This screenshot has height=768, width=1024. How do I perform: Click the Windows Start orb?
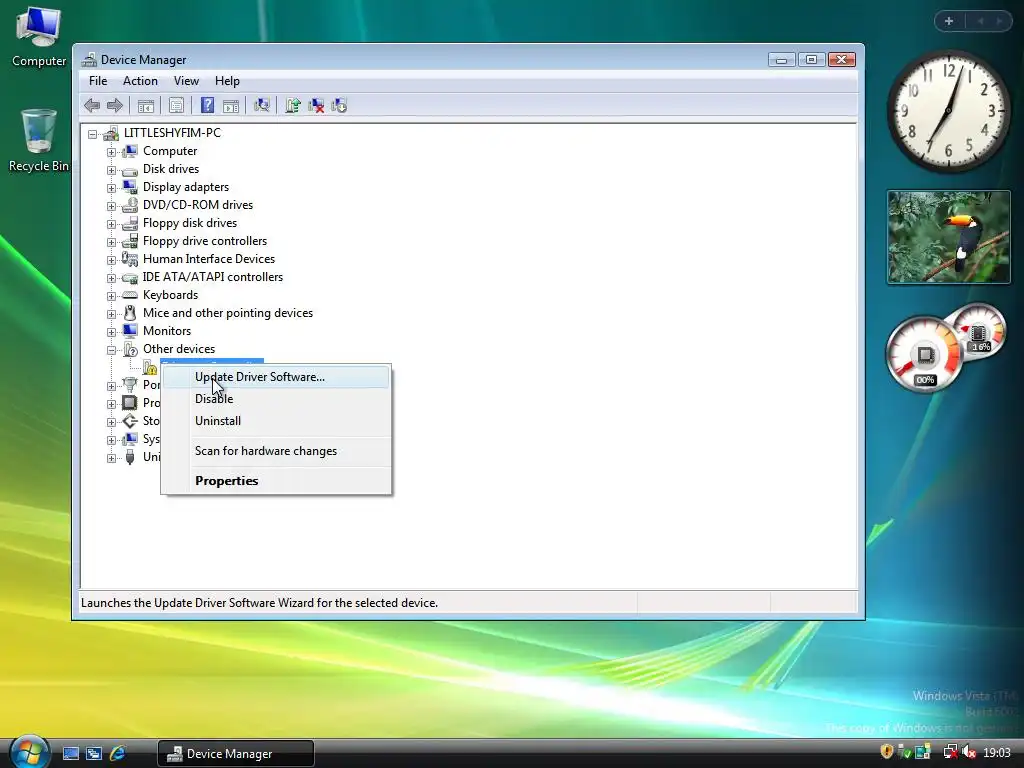[29, 751]
